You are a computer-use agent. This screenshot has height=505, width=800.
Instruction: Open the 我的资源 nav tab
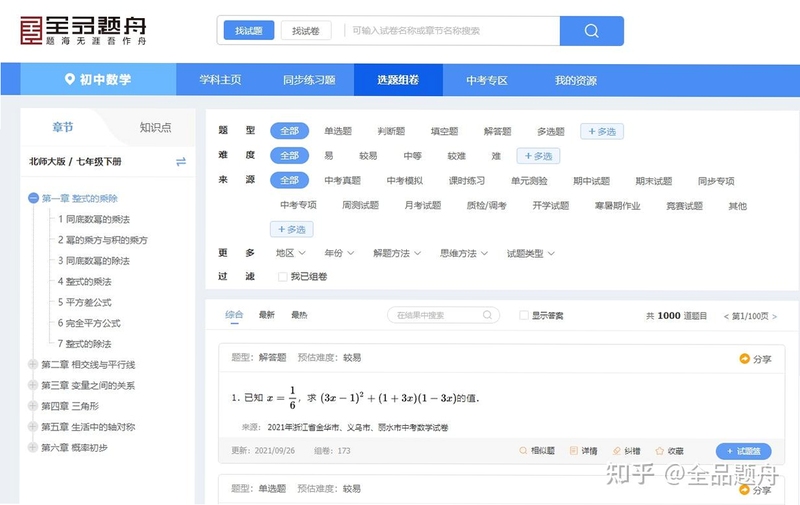(576, 80)
